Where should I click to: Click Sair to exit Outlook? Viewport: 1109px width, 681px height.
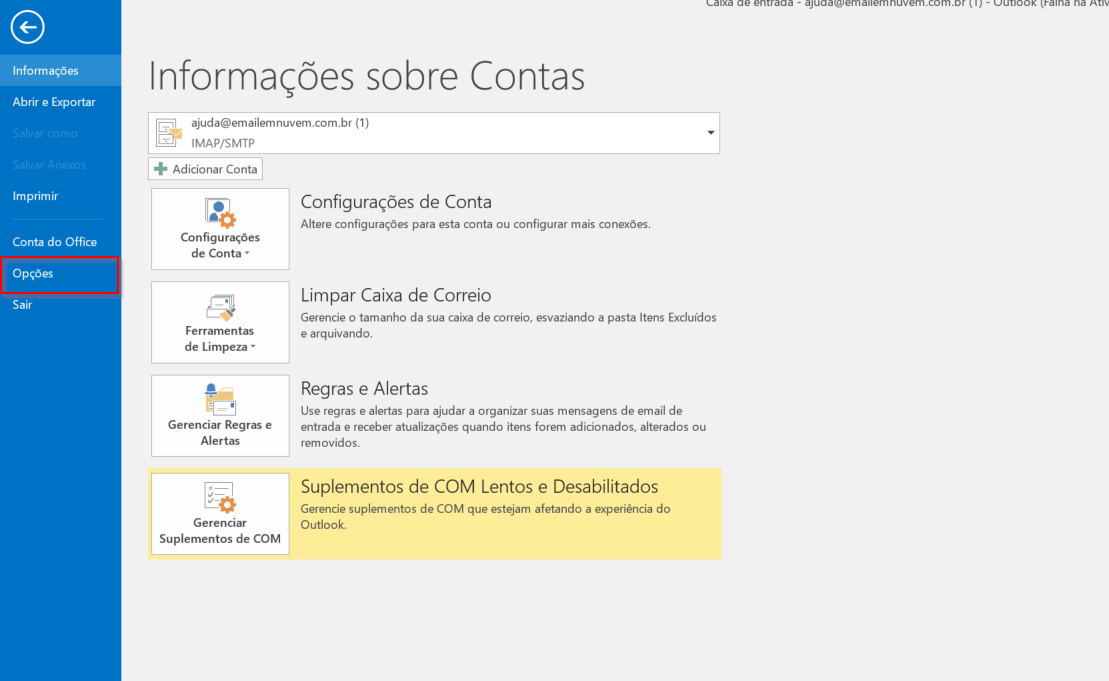(x=22, y=305)
